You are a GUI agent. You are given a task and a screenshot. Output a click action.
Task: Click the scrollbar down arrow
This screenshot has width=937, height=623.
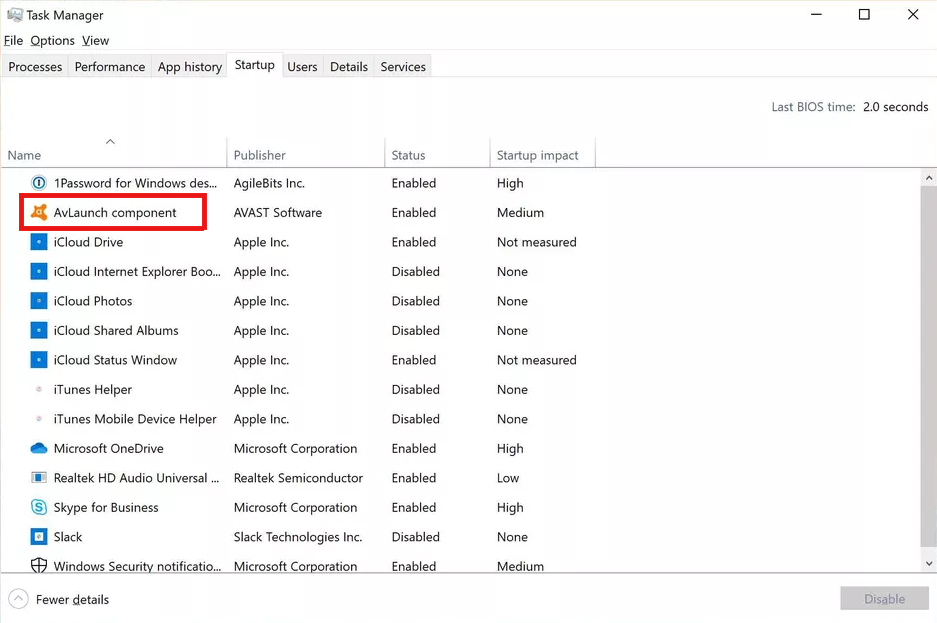pyautogui.click(x=929, y=563)
